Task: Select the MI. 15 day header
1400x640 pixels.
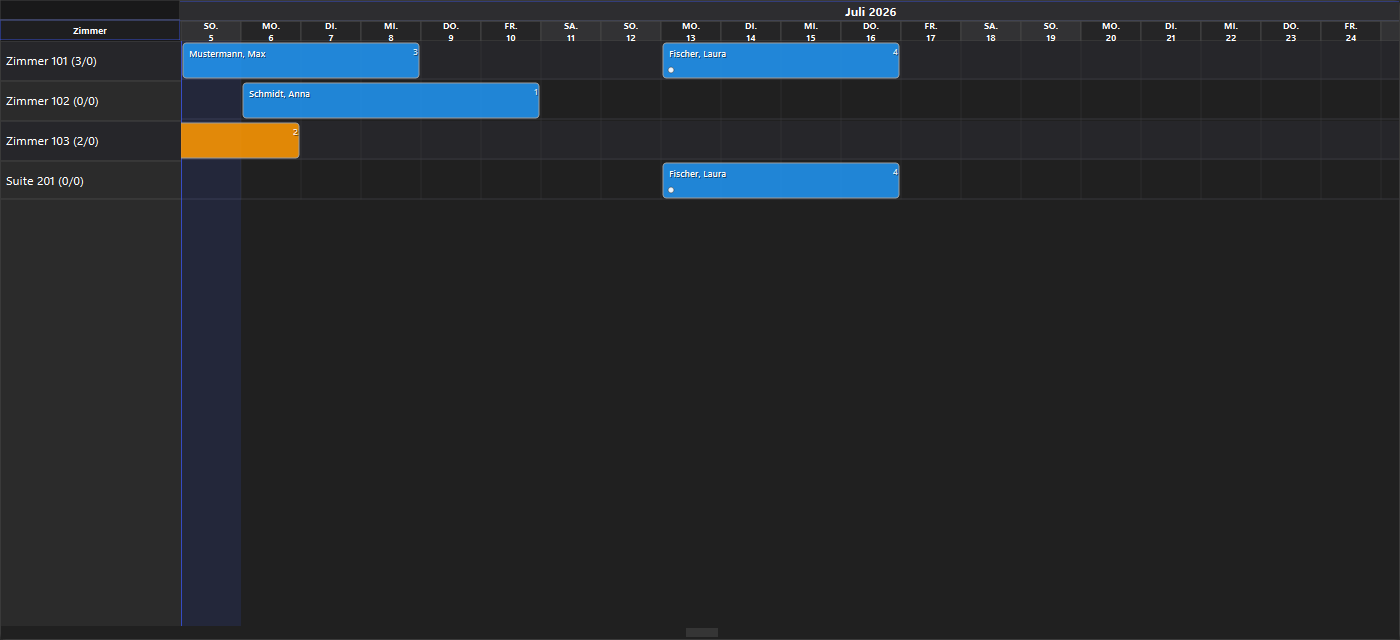Action: pyautogui.click(x=811, y=31)
